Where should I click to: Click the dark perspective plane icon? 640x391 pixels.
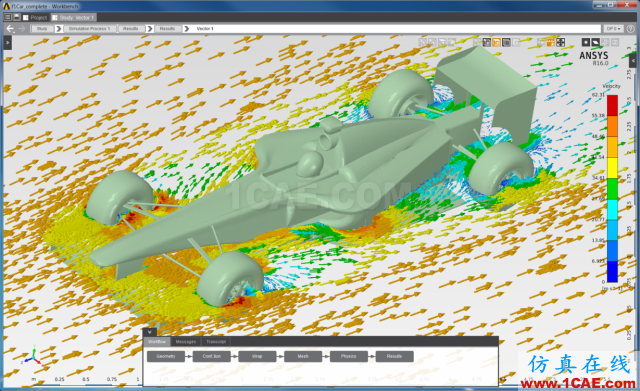coord(596,42)
